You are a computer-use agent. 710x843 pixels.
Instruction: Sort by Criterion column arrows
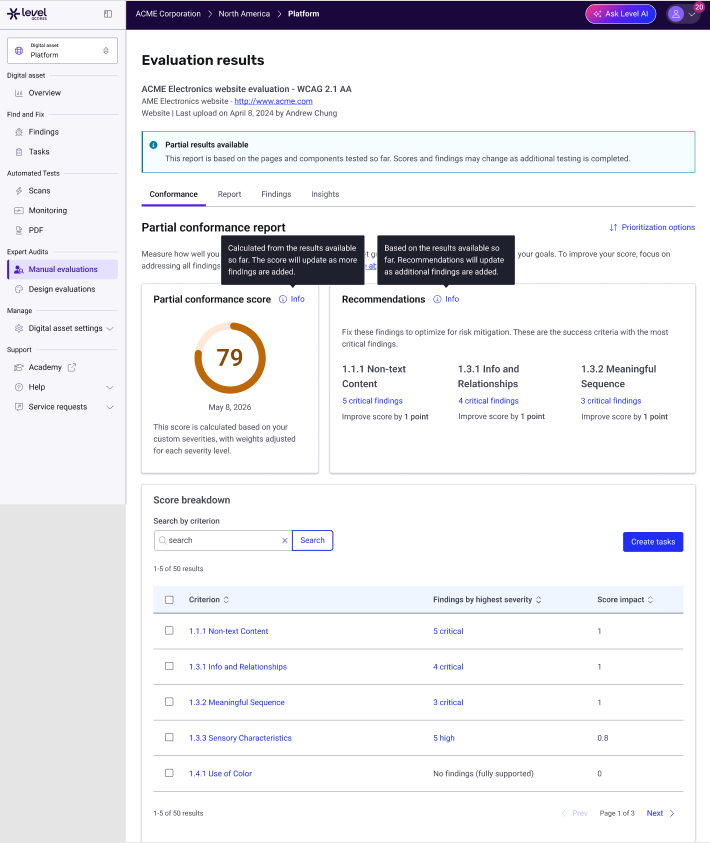[x=226, y=600]
